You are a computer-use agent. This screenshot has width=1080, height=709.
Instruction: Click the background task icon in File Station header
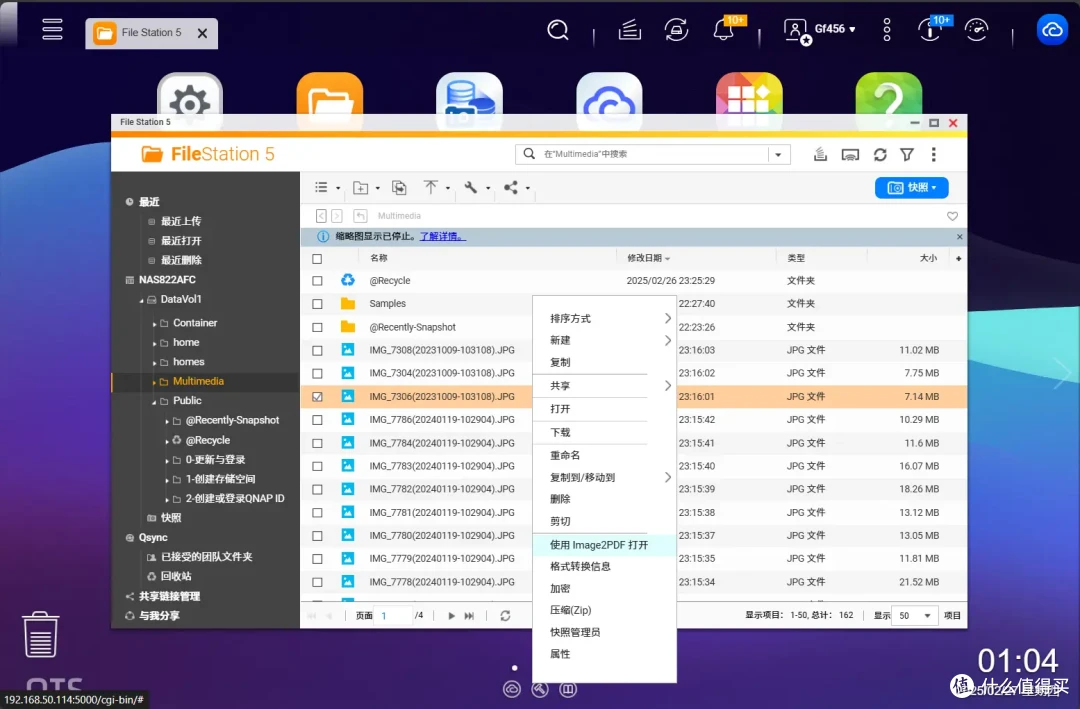pyautogui.click(x=820, y=154)
